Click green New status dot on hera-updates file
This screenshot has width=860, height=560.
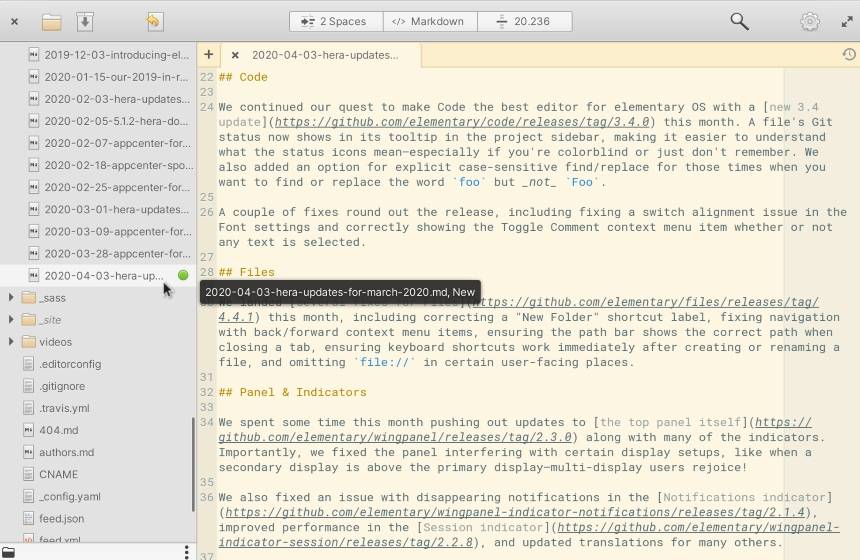coord(183,275)
